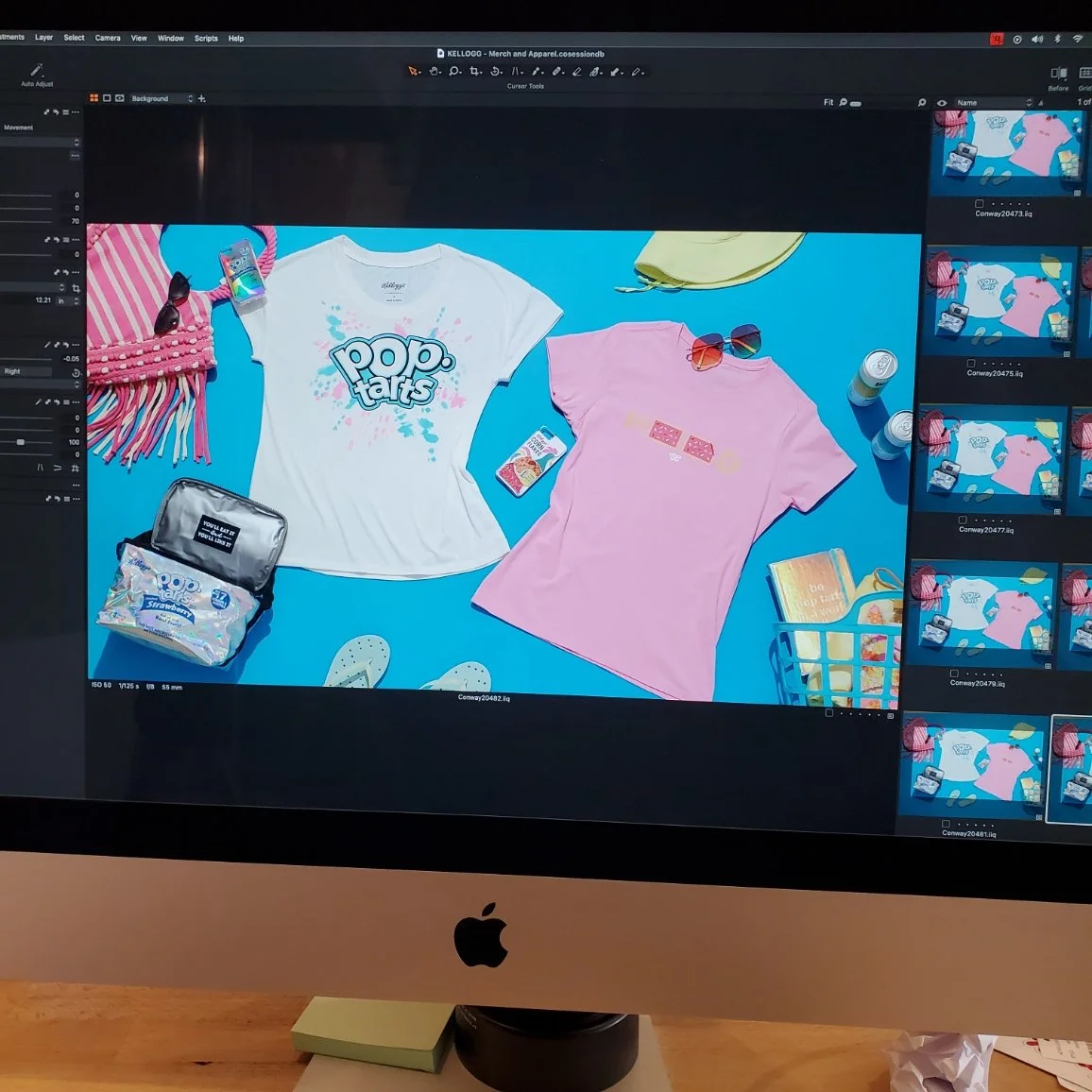1092x1092 pixels.
Task: Open the Camera menu
Action: pos(108,38)
